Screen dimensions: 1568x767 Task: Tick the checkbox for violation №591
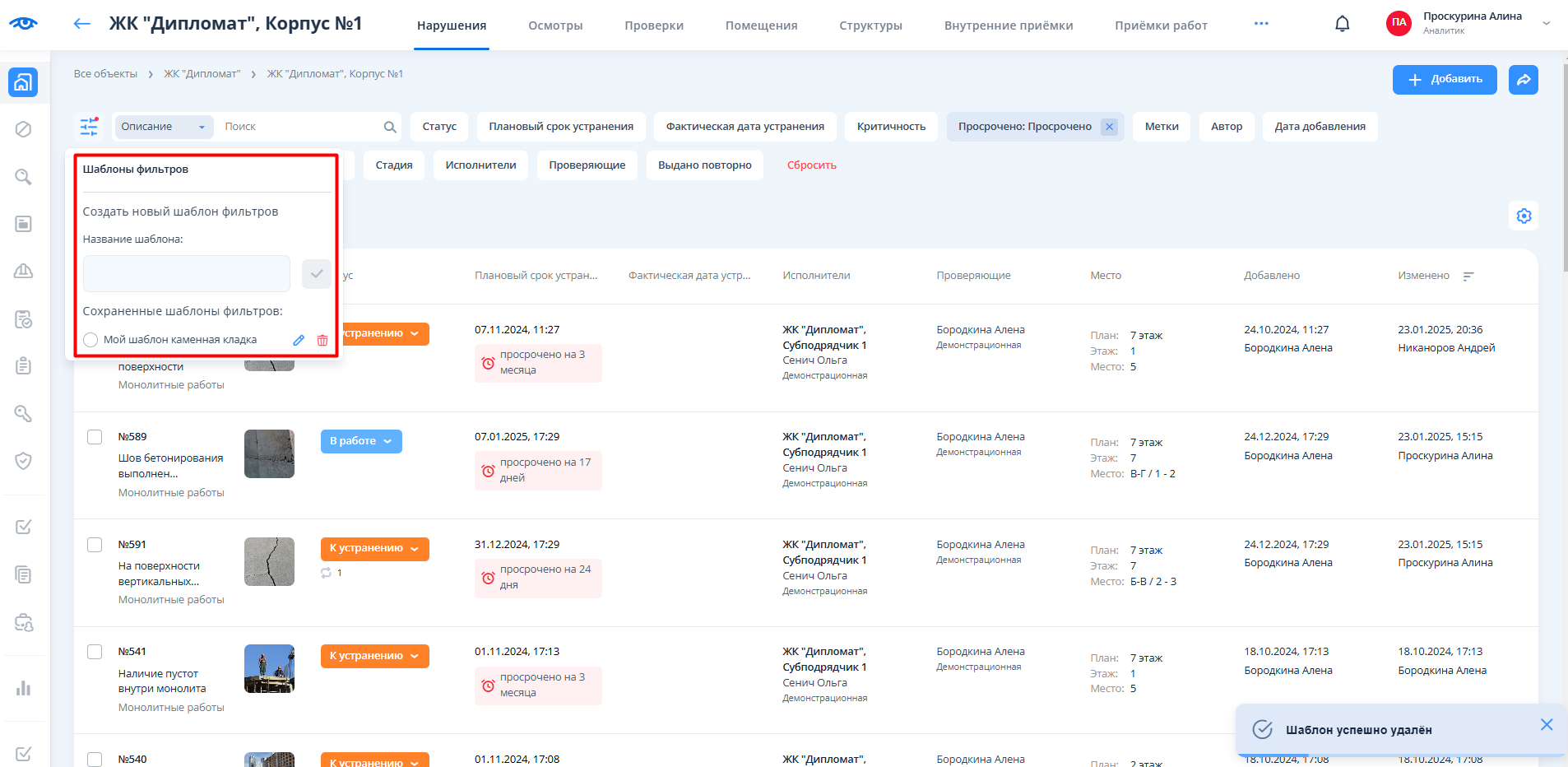click(95, 545)
